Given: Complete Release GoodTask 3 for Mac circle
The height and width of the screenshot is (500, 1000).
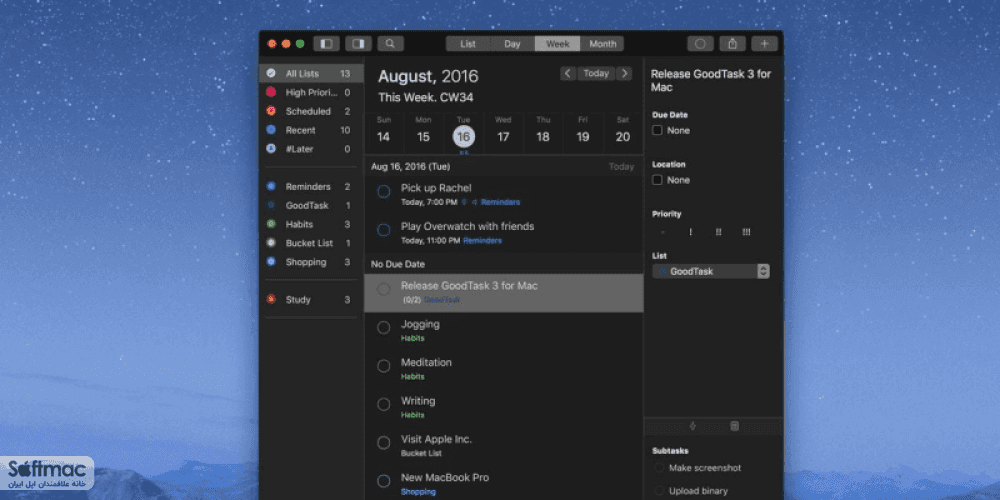Looking at the screenshot, I should coord(383,290).
